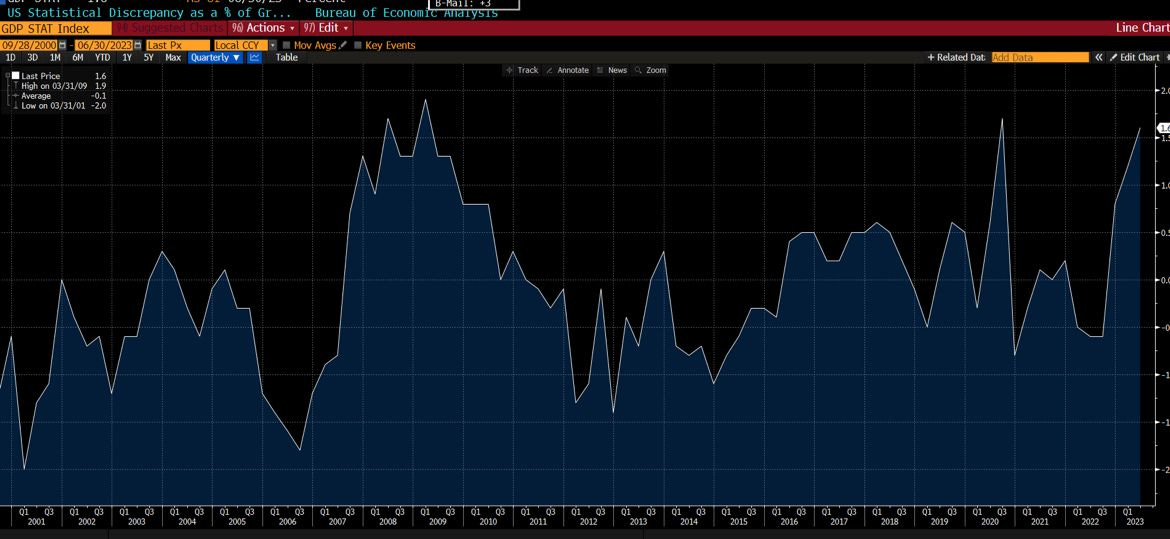The image size is (1170, 539).
Task: Select the Max range
Action: 173,57
